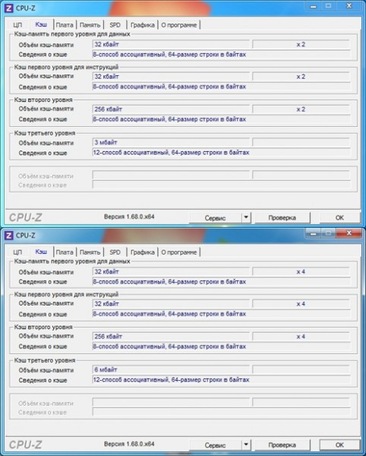Click Кэш второго уровня label in lower window
The width and height of the screenshot is (366, 456).
[43, 327]
